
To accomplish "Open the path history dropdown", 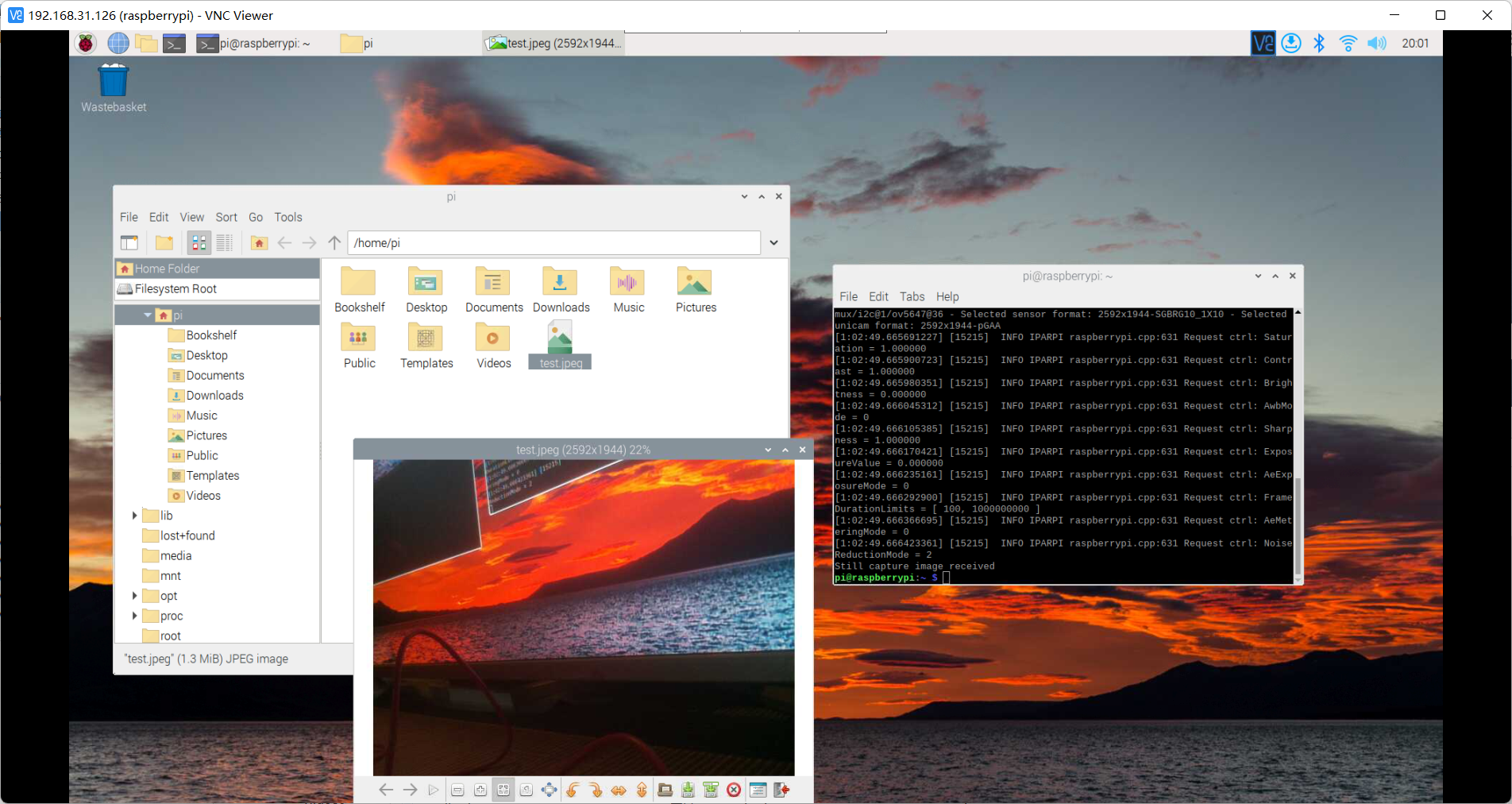I will 773,243.
